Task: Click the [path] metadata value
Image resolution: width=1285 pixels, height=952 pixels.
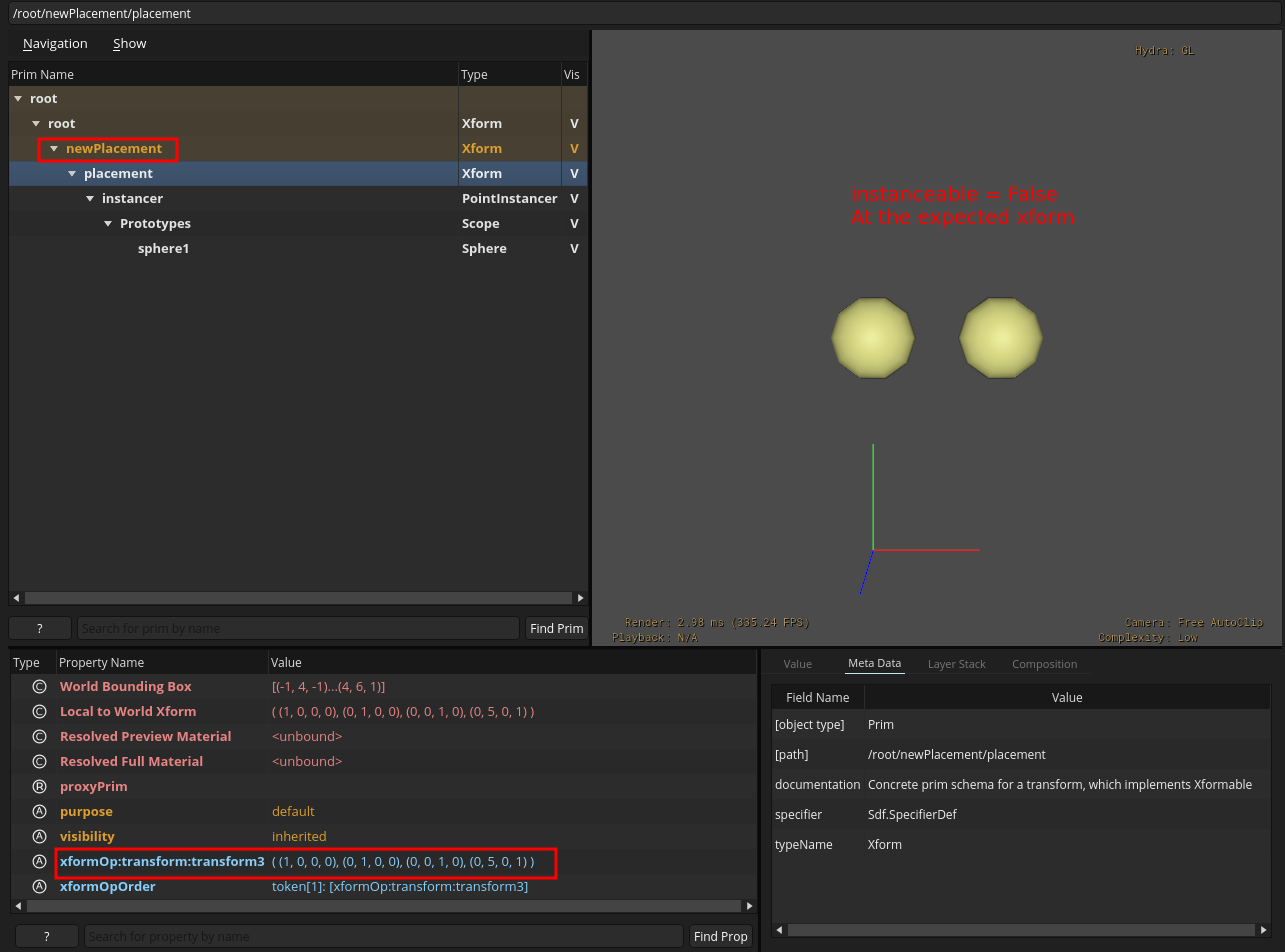Action: [x=956, y=755]
